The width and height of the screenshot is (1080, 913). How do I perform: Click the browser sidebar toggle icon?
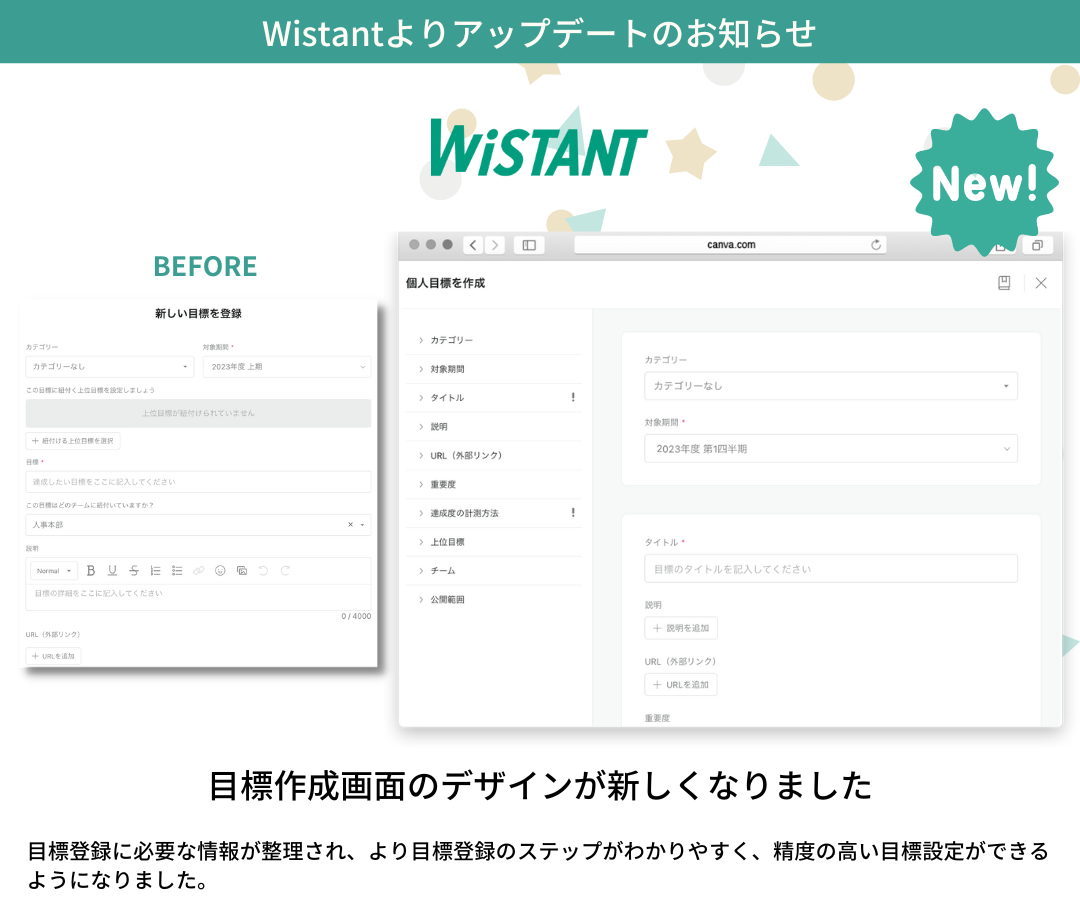pyautogui.click(x=529, y=245)
